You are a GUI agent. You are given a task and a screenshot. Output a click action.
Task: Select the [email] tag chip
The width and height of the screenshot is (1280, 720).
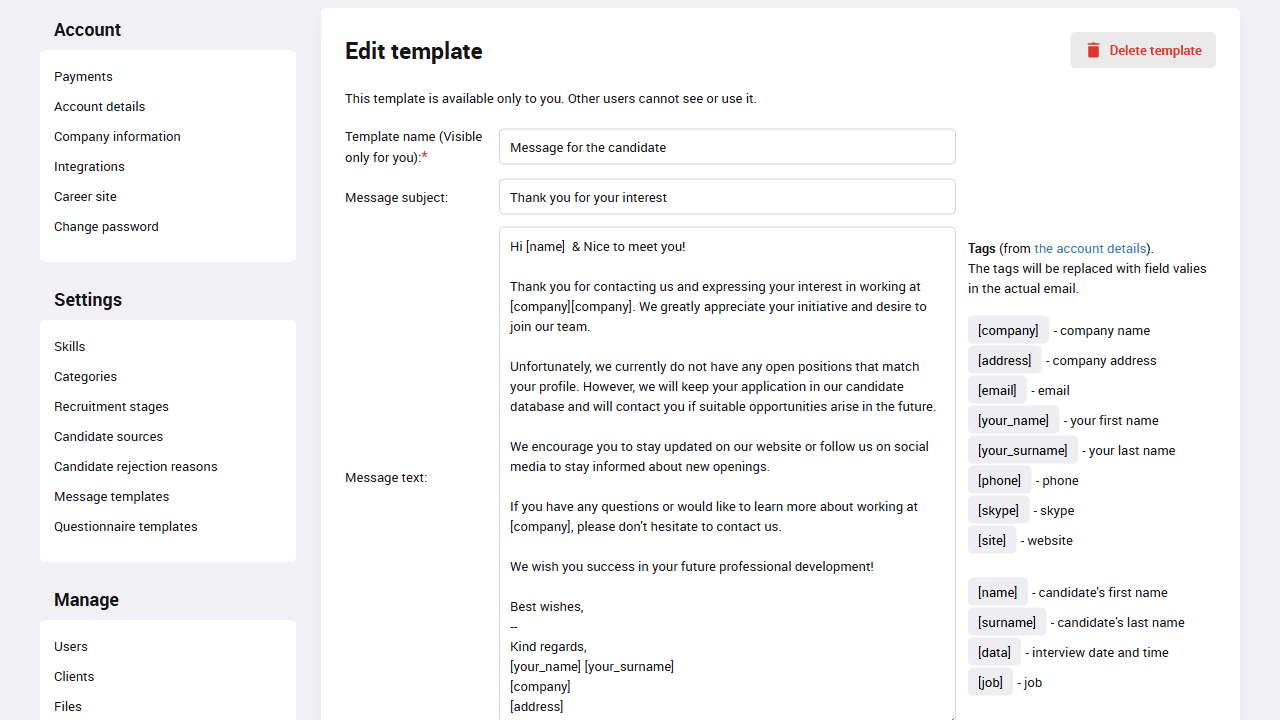coord(997,390)
